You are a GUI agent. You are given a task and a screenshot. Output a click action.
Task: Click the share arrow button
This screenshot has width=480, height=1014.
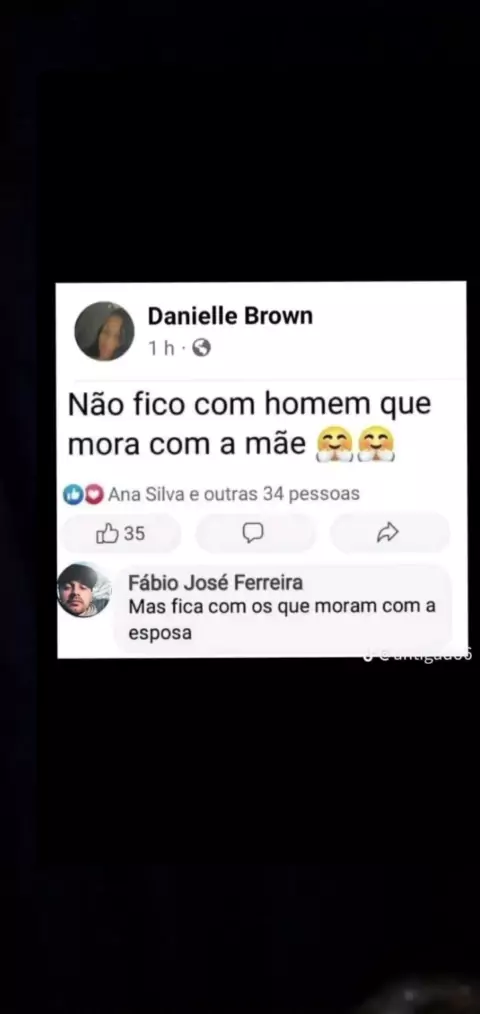[387, 533]
